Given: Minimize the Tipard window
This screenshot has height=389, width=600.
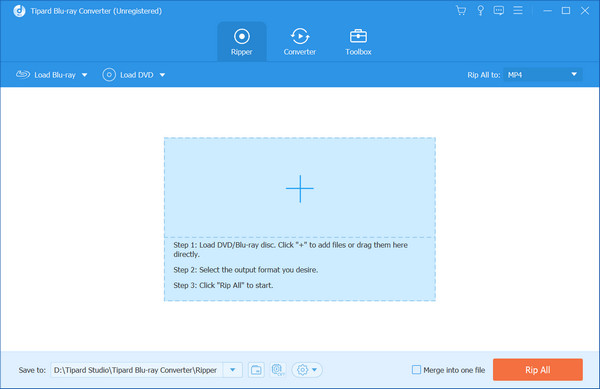Looking at the screenshot, I should tap(548, 11).
